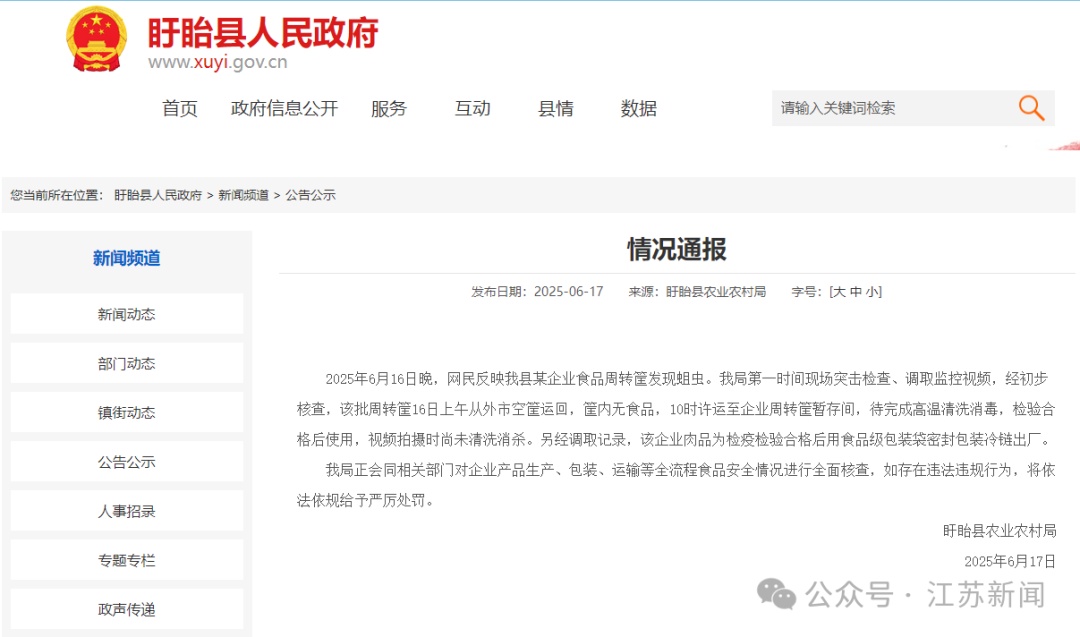1080x637 pixels.
Task: Open the 数据 navigation tab
Action: (639, 109)
